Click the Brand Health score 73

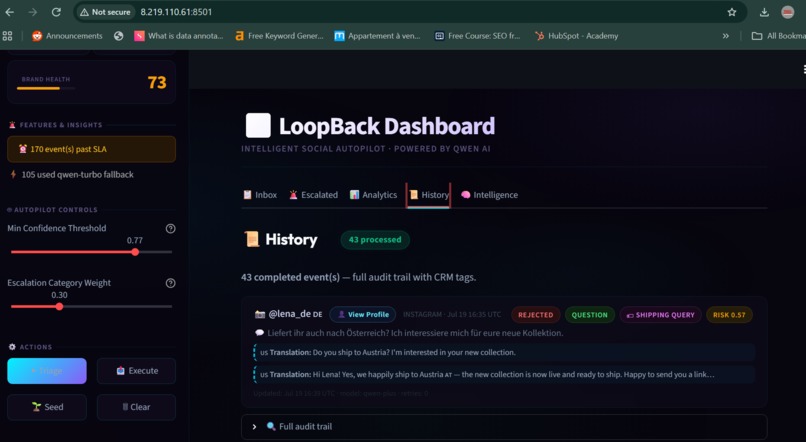tap(157, 82)
